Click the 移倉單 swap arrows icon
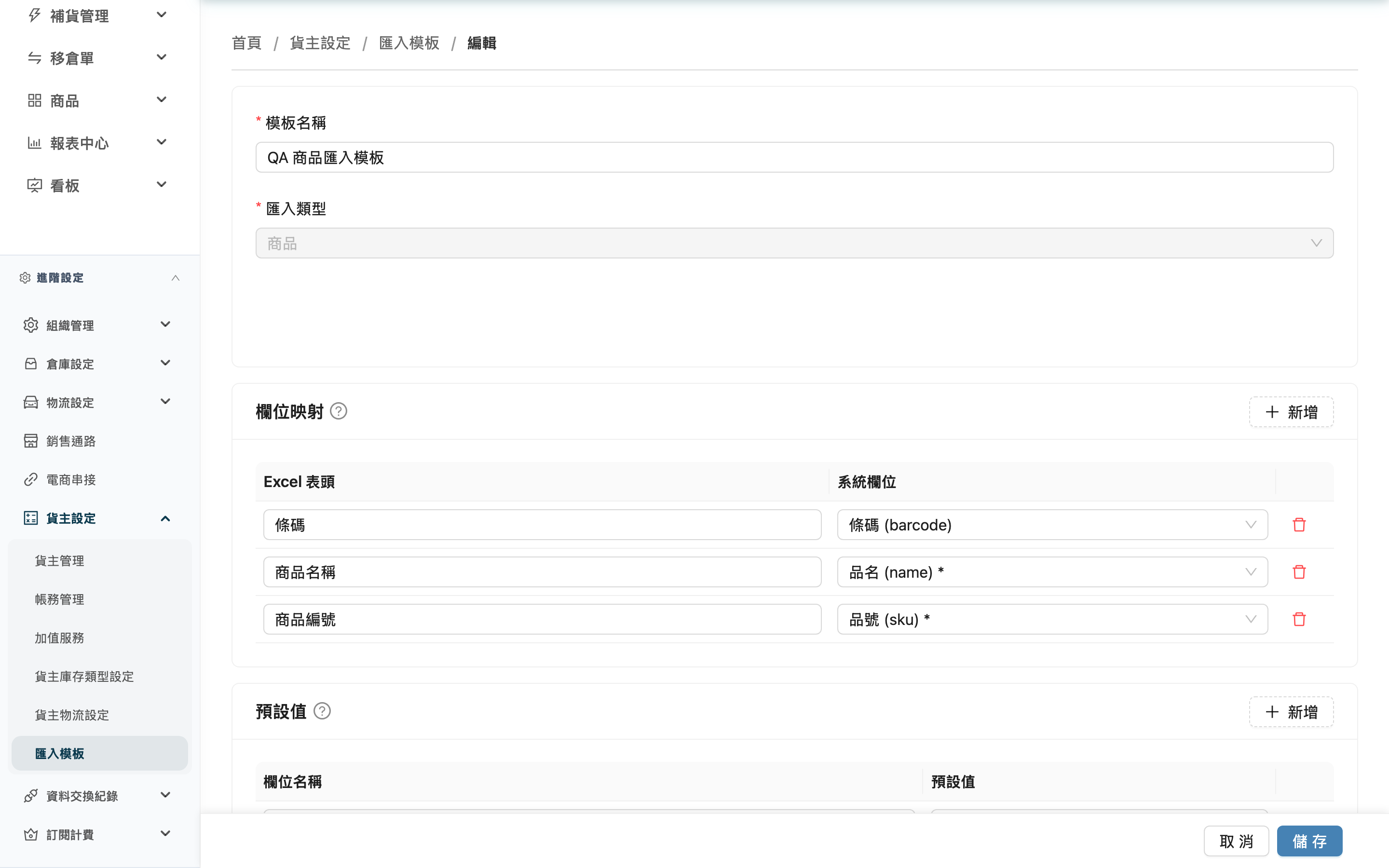 pos(34,58)
